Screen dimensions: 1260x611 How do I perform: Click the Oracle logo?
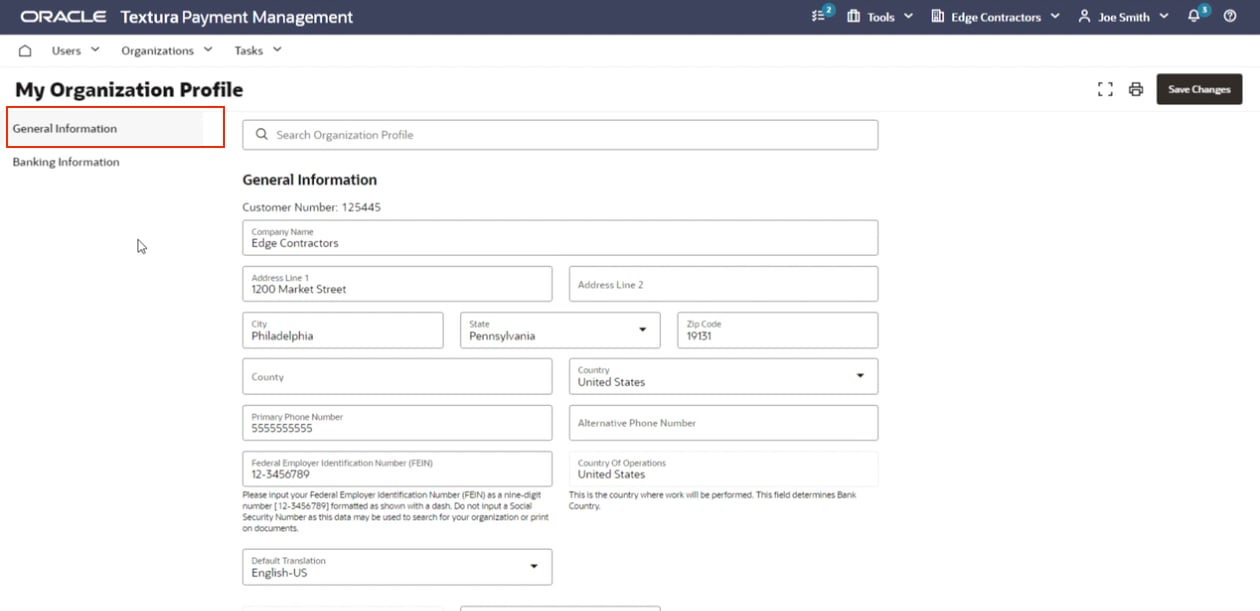tap(64, 17)
